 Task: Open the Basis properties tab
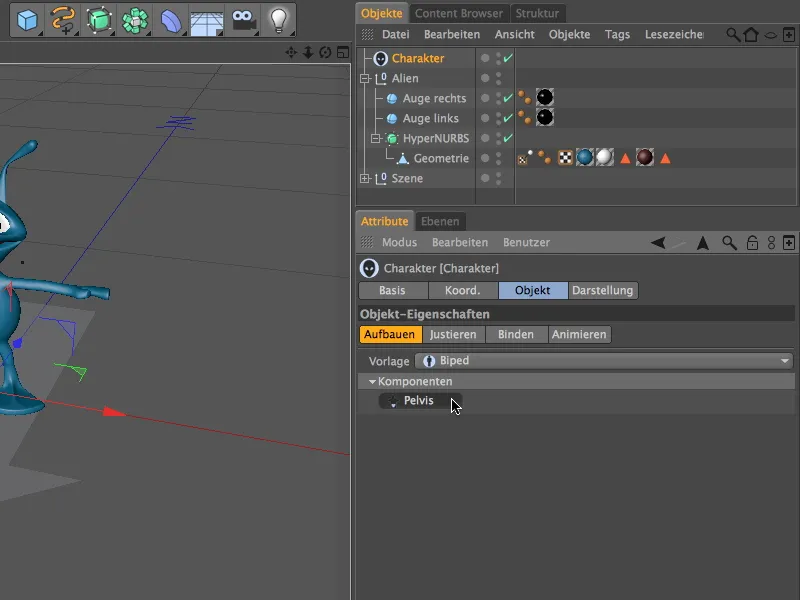[x=393, y=290]
